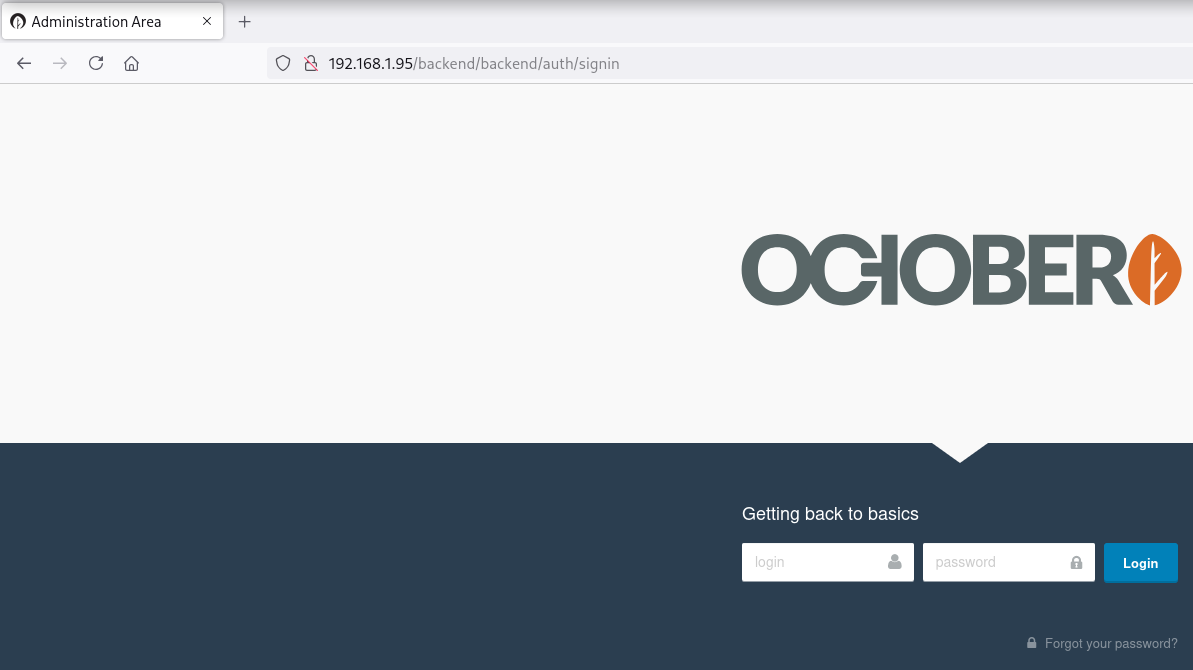
Task: Focus the password input field
Action: pos(995,562)
